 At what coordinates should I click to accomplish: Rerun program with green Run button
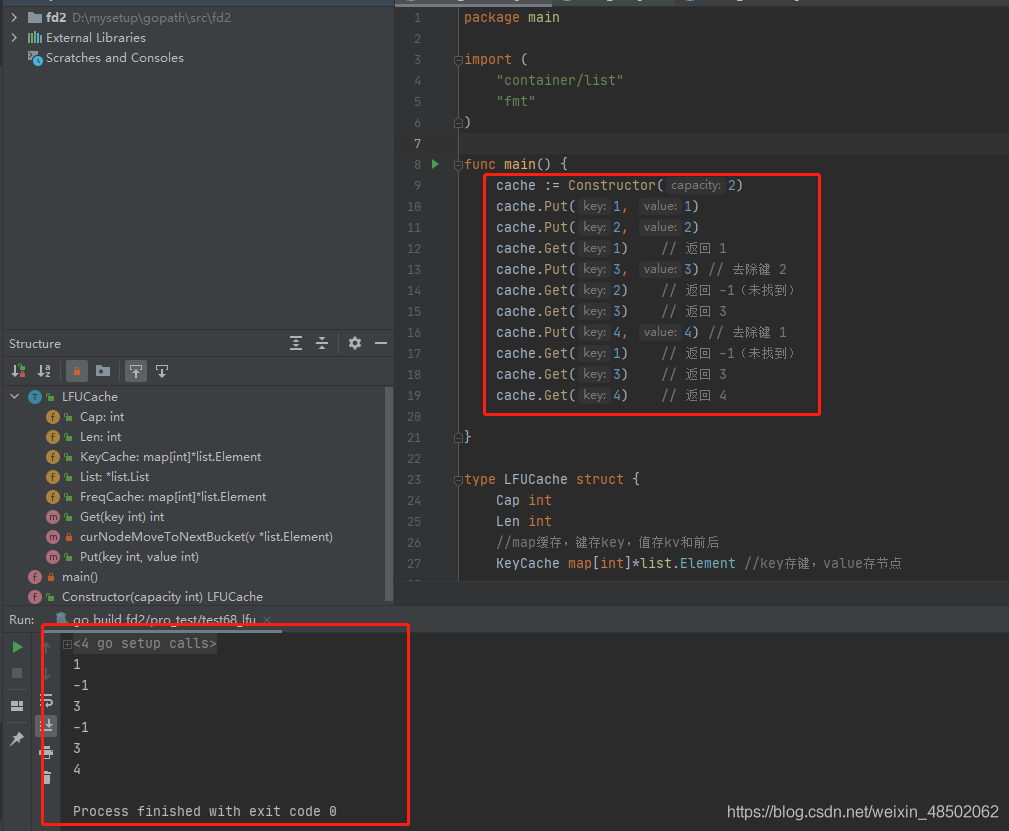[x=17, y=647]
